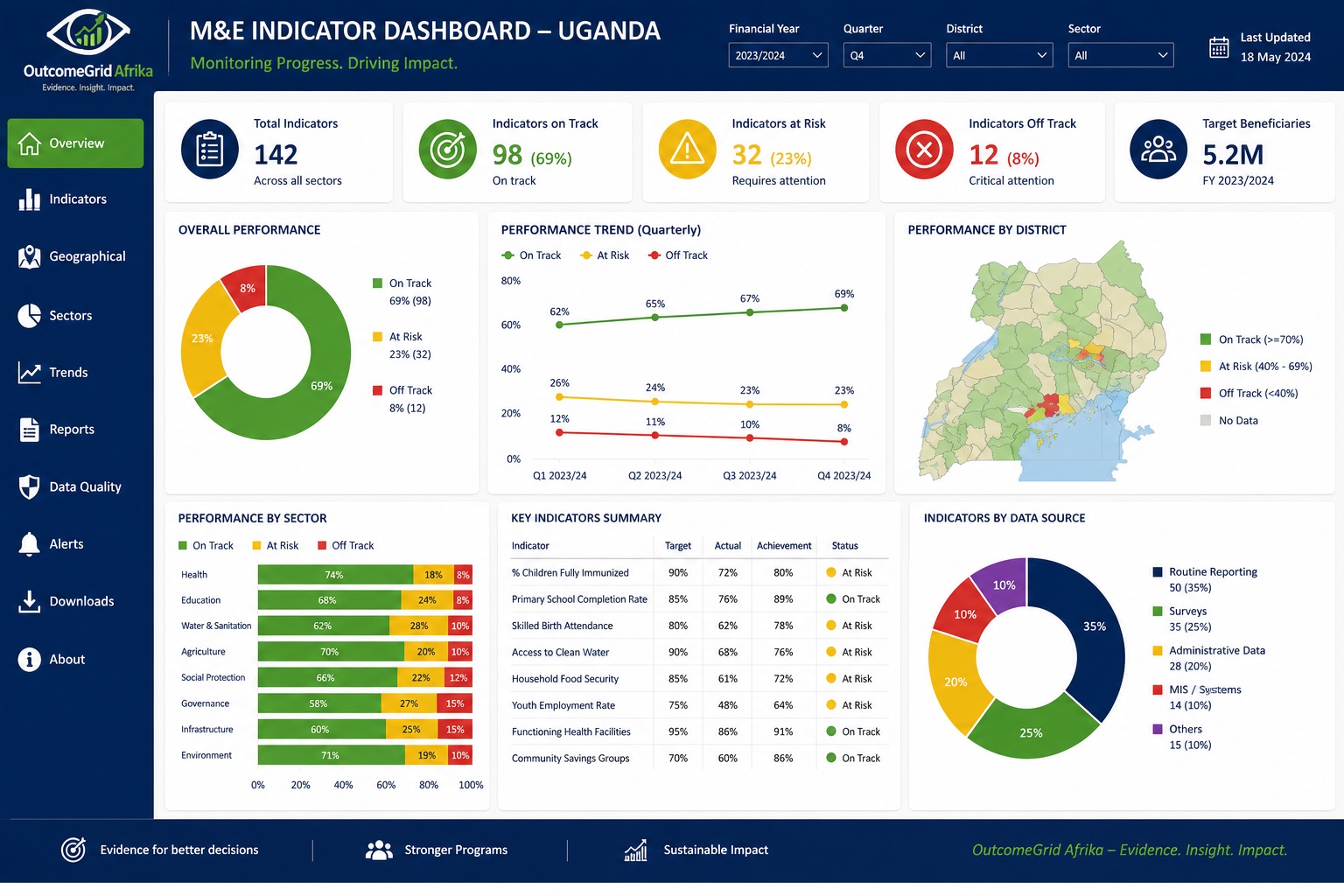This screenshot has width=1344, height=896.
Task: Click the Sectors pie chart icon
Action: click(30, 316)
